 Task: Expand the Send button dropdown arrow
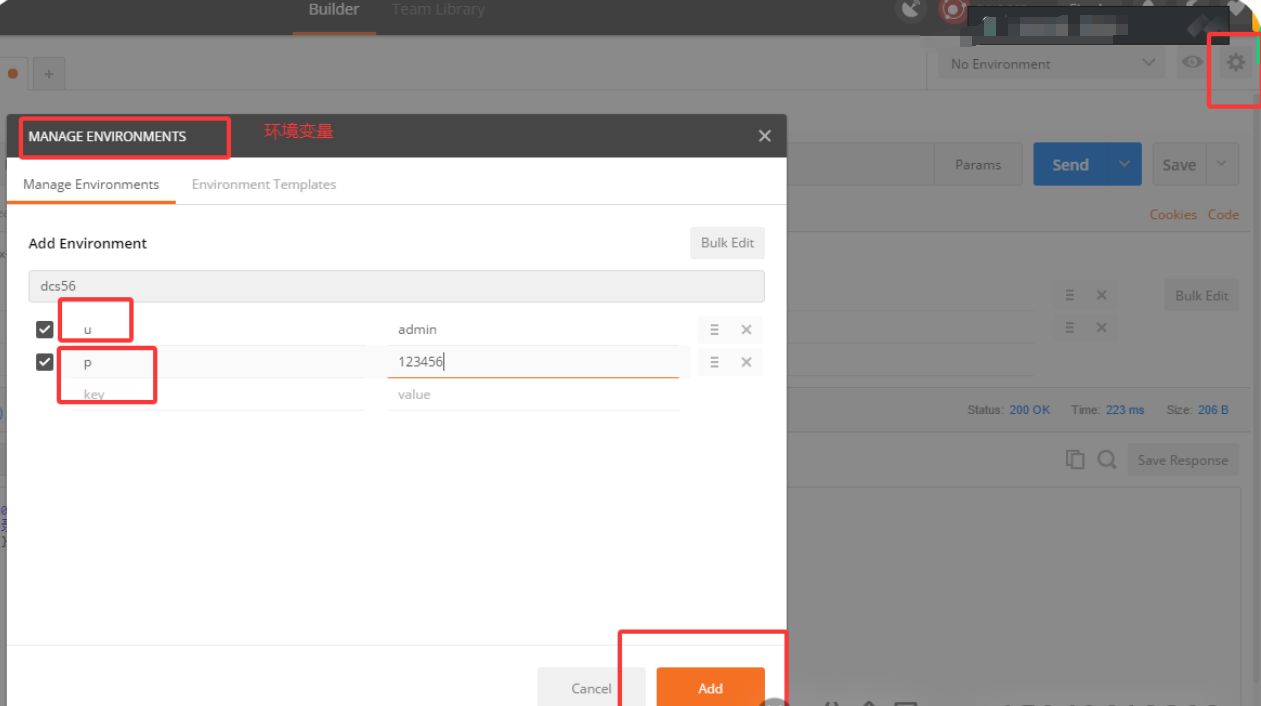coord(1124,164)
